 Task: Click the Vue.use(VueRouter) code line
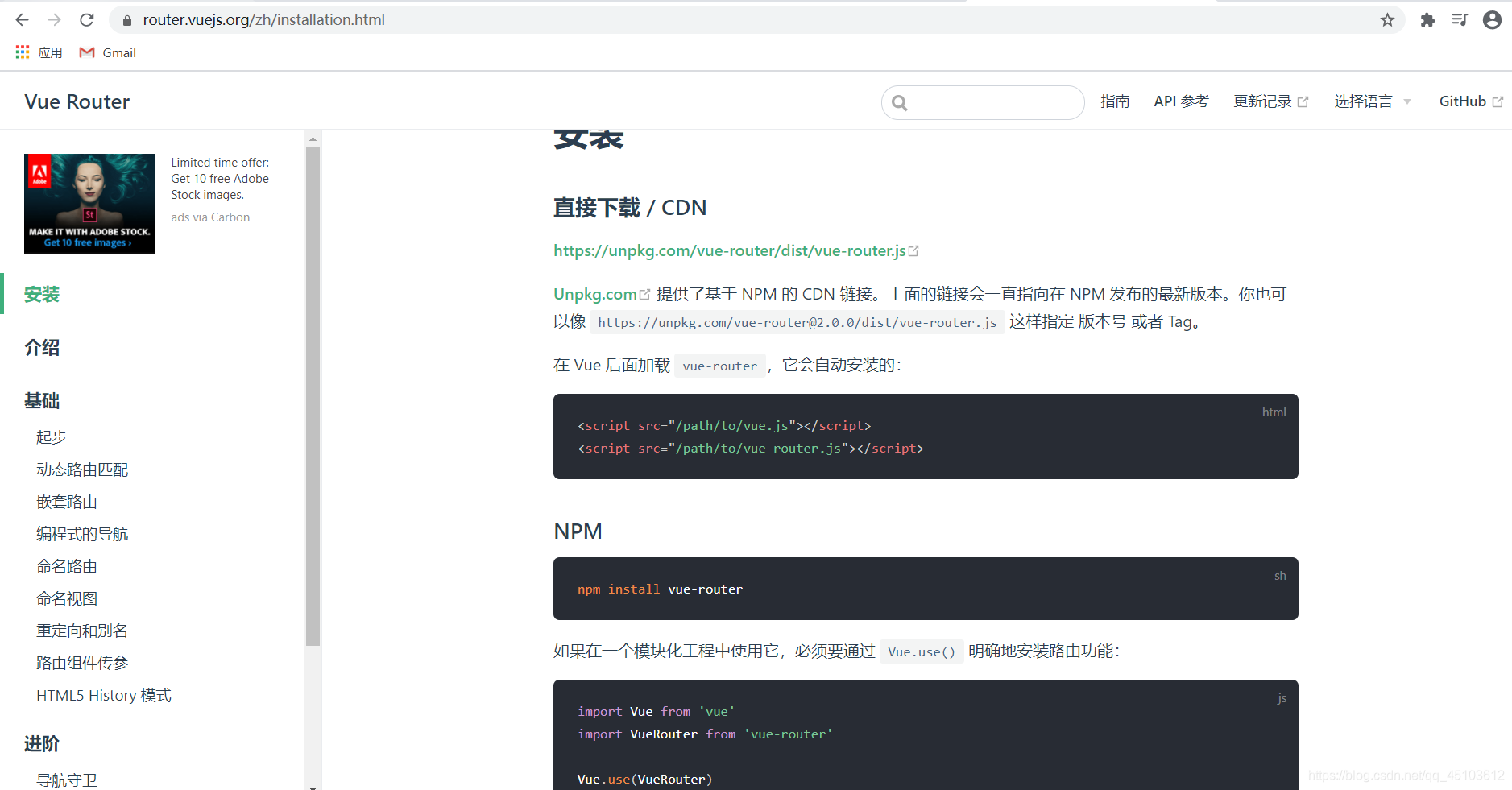tap(645, 779)
